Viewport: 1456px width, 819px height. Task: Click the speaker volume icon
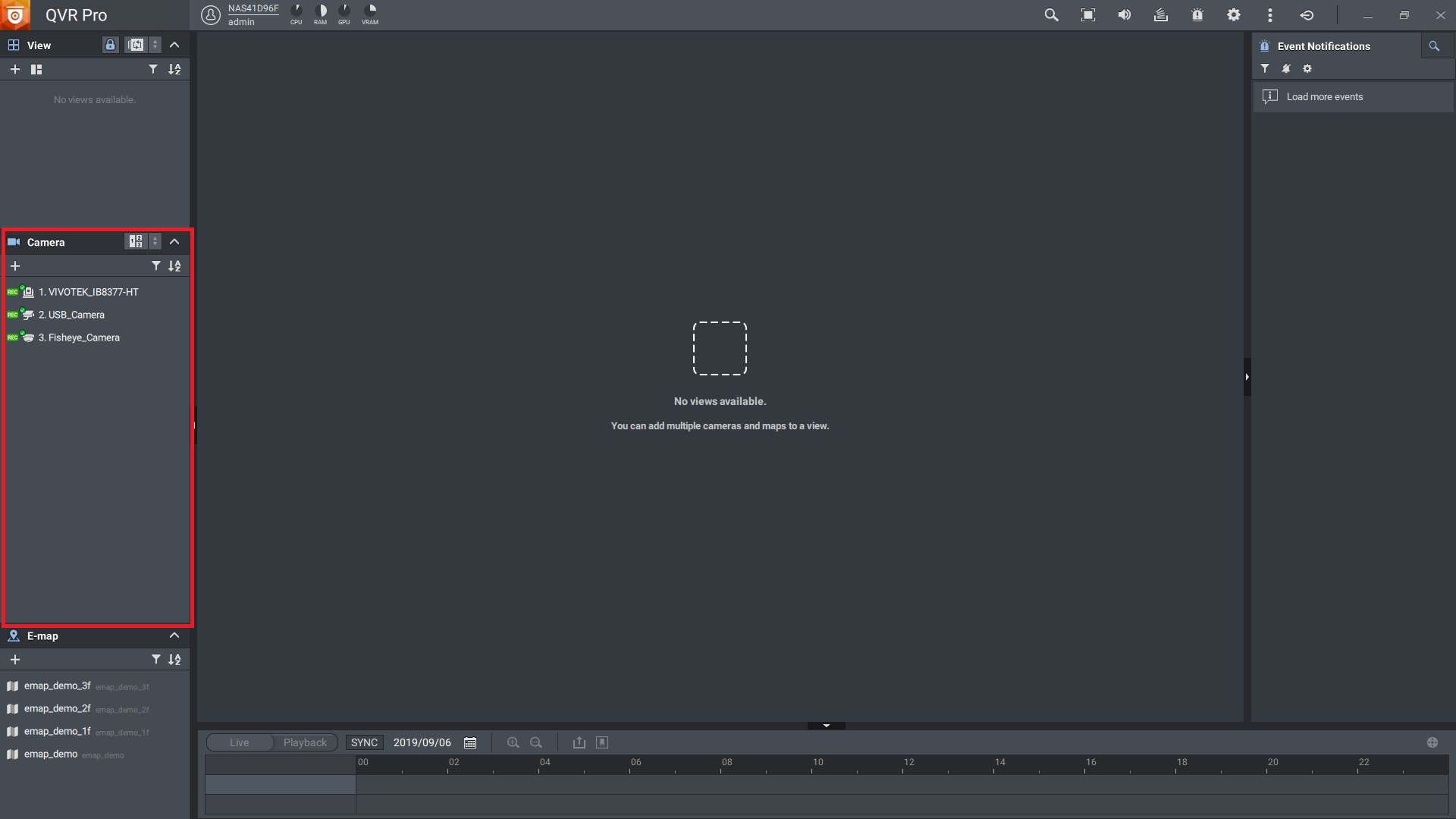tap(1124, 15)
